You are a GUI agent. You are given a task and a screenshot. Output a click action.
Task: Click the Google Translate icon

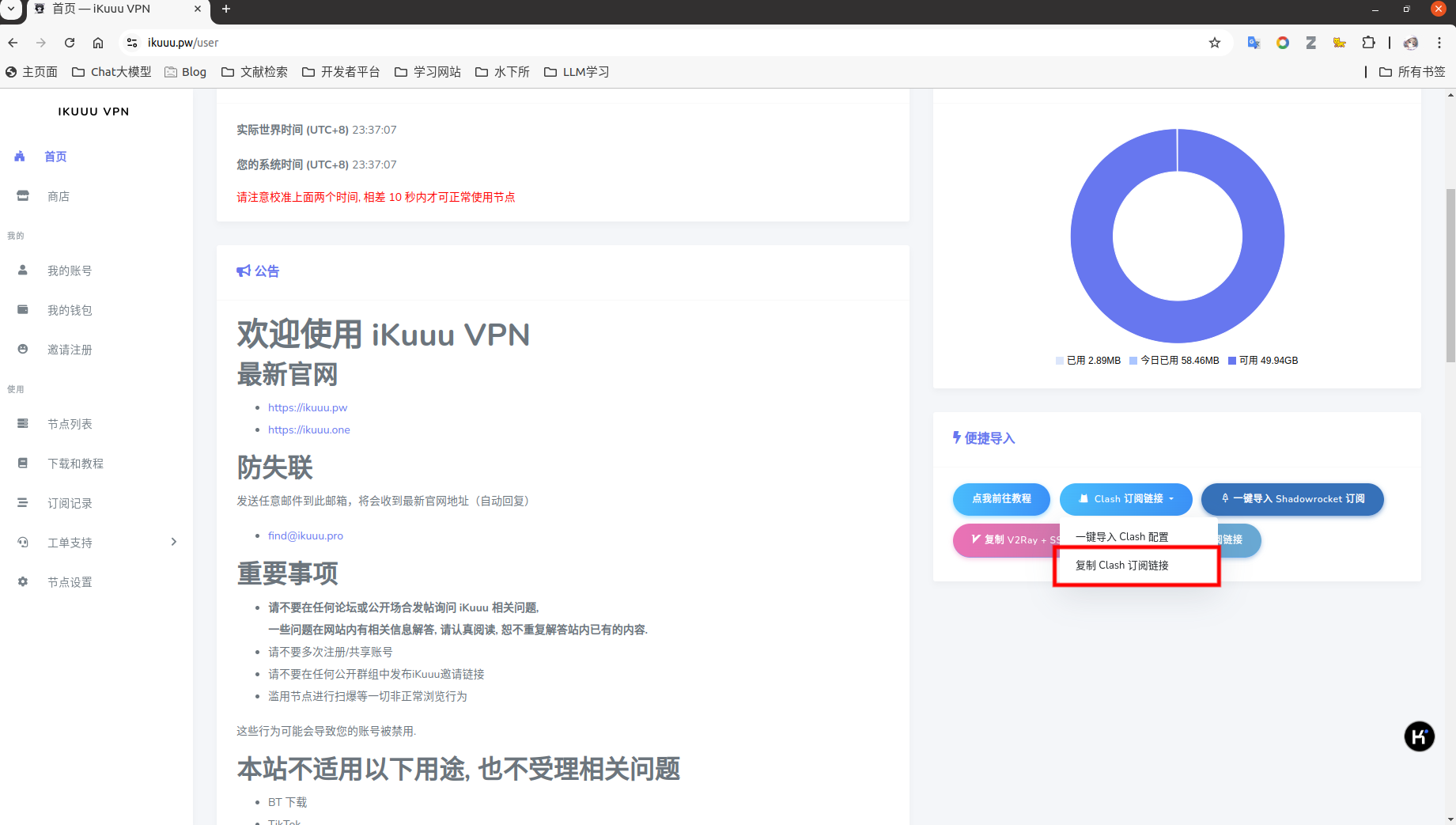pyautogui.click(x=1254, y=43)
